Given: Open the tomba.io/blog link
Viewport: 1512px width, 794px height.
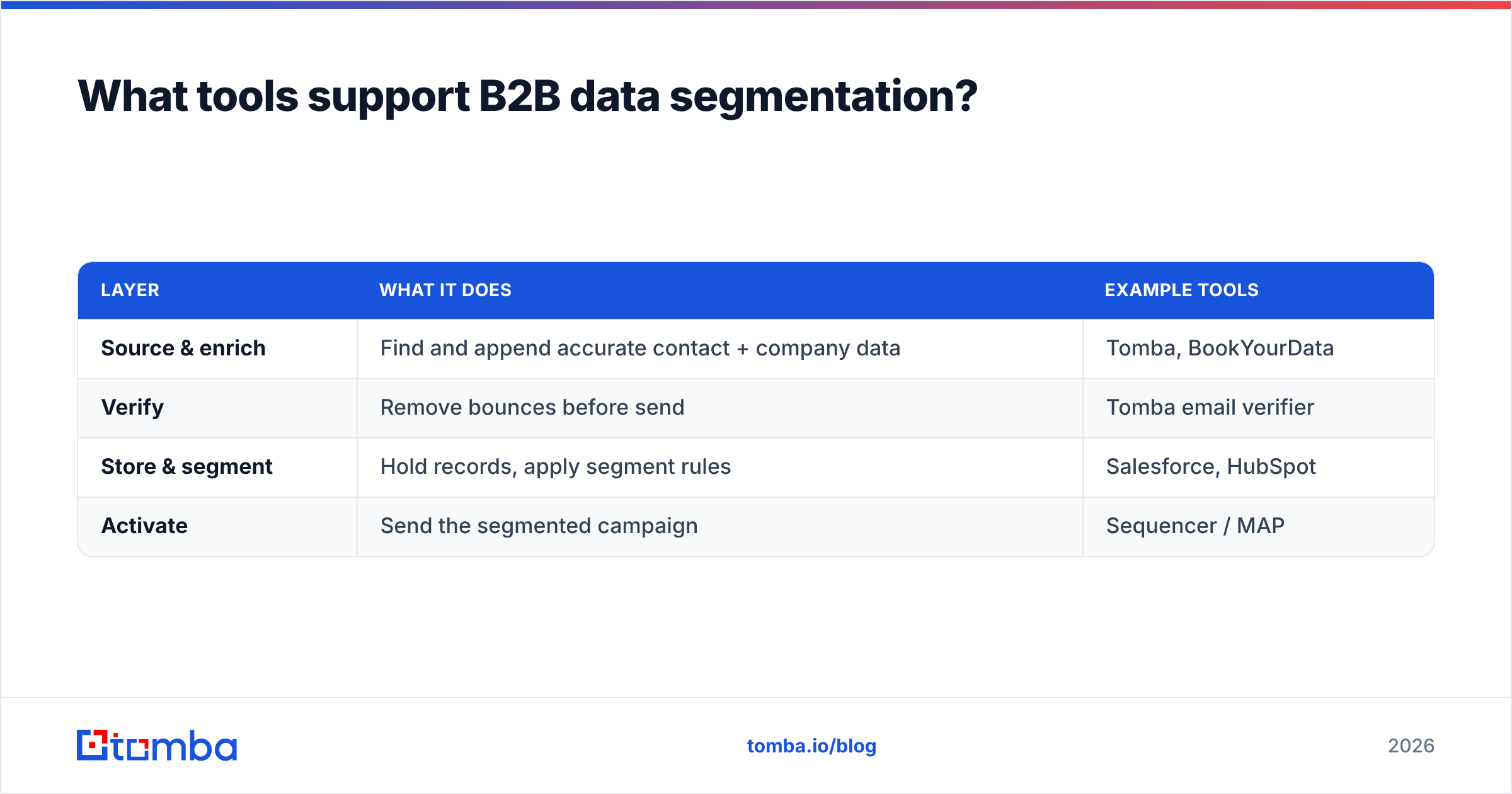Looking at the screenshot, I should click(x=811, y=746).
